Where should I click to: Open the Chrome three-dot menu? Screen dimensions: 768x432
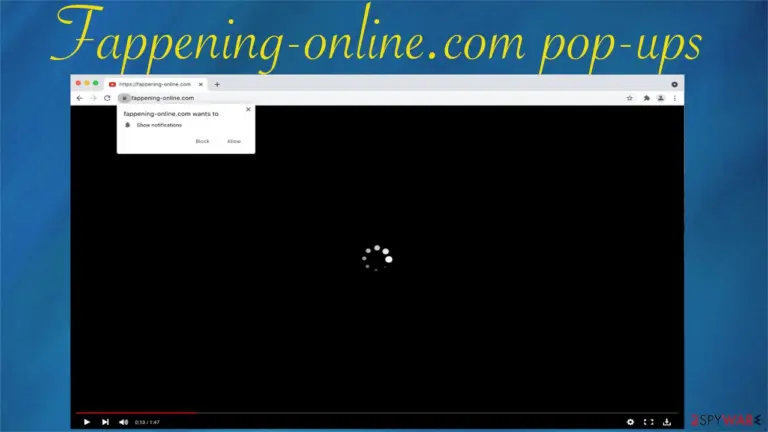coord(675,98)
